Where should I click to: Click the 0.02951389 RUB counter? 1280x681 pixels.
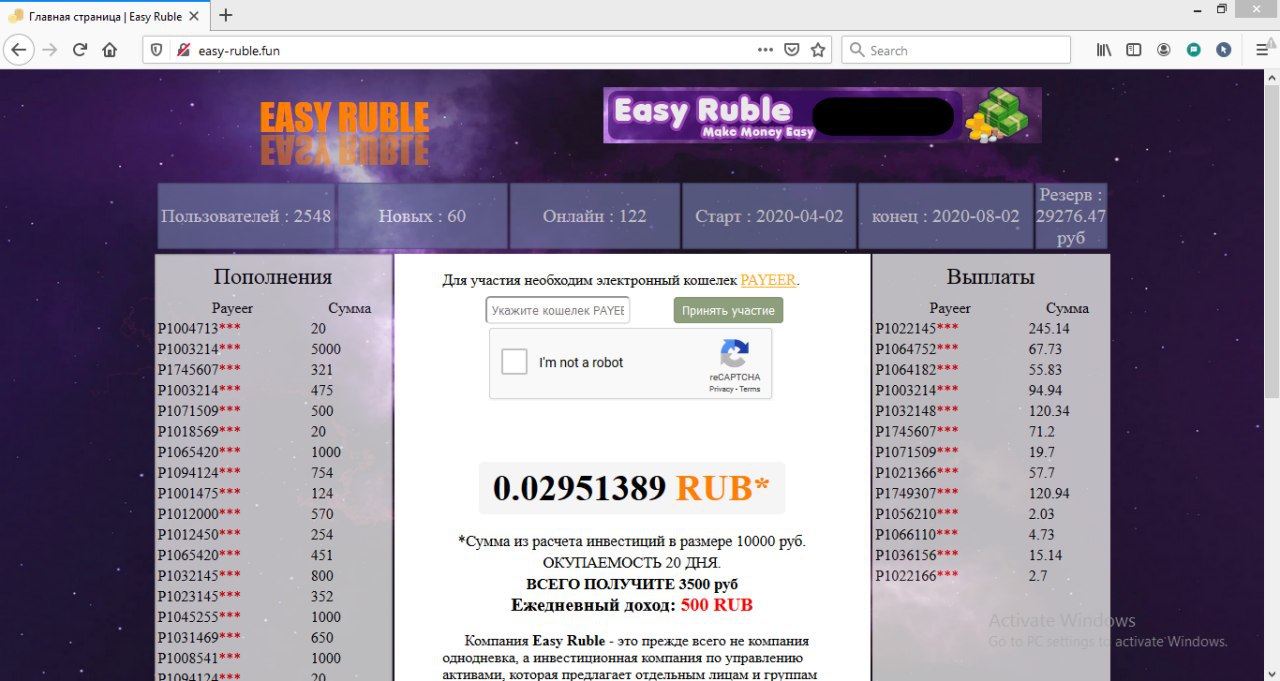pyautogui.click(x=631, y=488)
